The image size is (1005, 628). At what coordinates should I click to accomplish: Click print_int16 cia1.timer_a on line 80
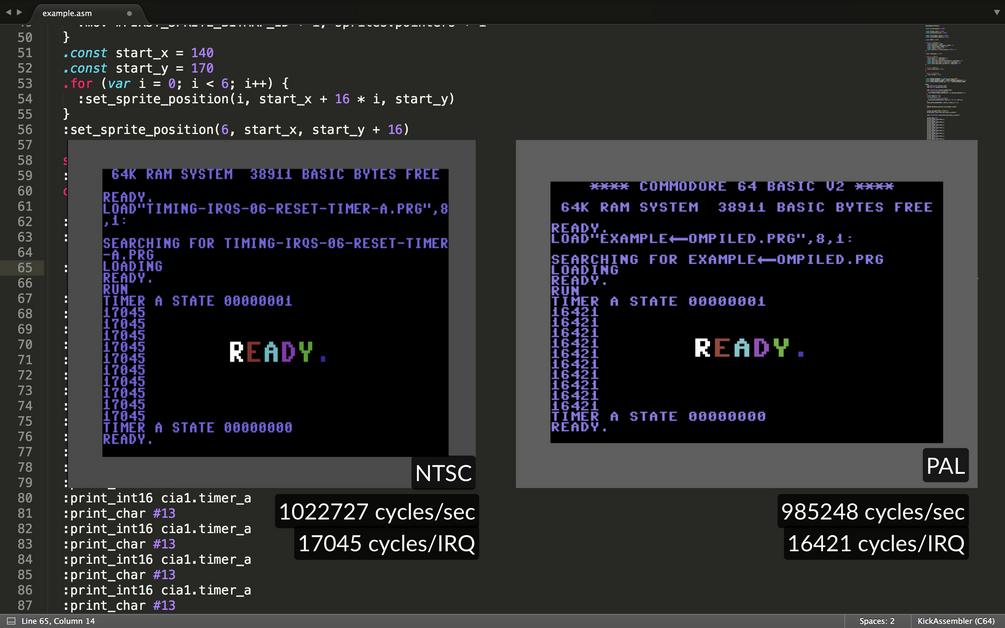tap(157, 498)
